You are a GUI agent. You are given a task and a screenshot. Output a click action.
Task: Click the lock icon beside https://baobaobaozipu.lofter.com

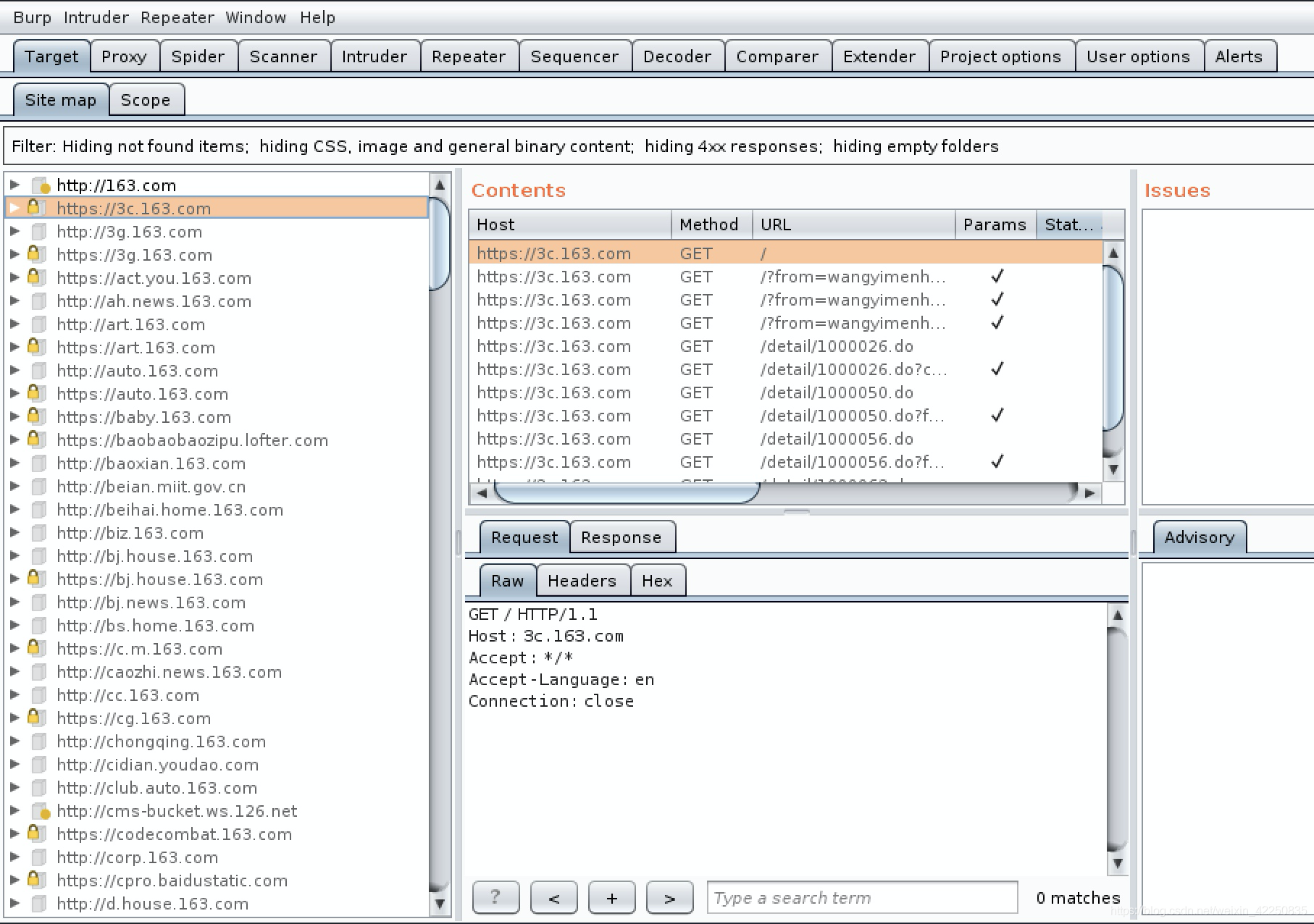(35, 440)
